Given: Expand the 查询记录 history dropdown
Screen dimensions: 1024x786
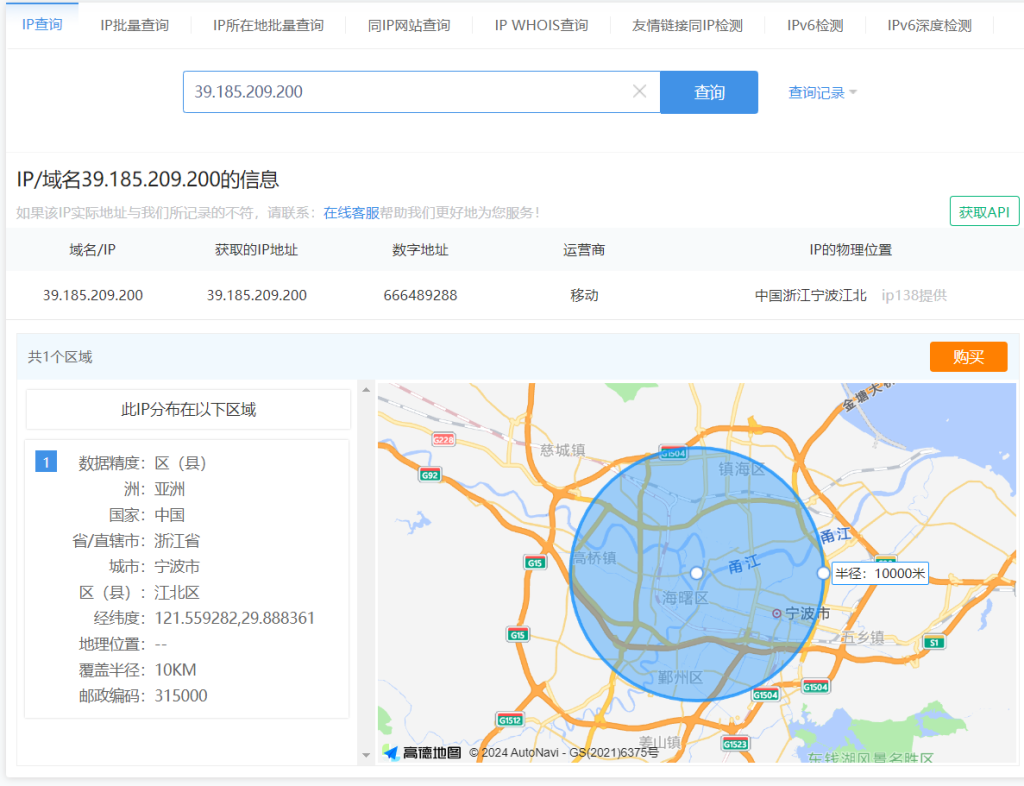Looking at the screenshot, I should point(822,92).
